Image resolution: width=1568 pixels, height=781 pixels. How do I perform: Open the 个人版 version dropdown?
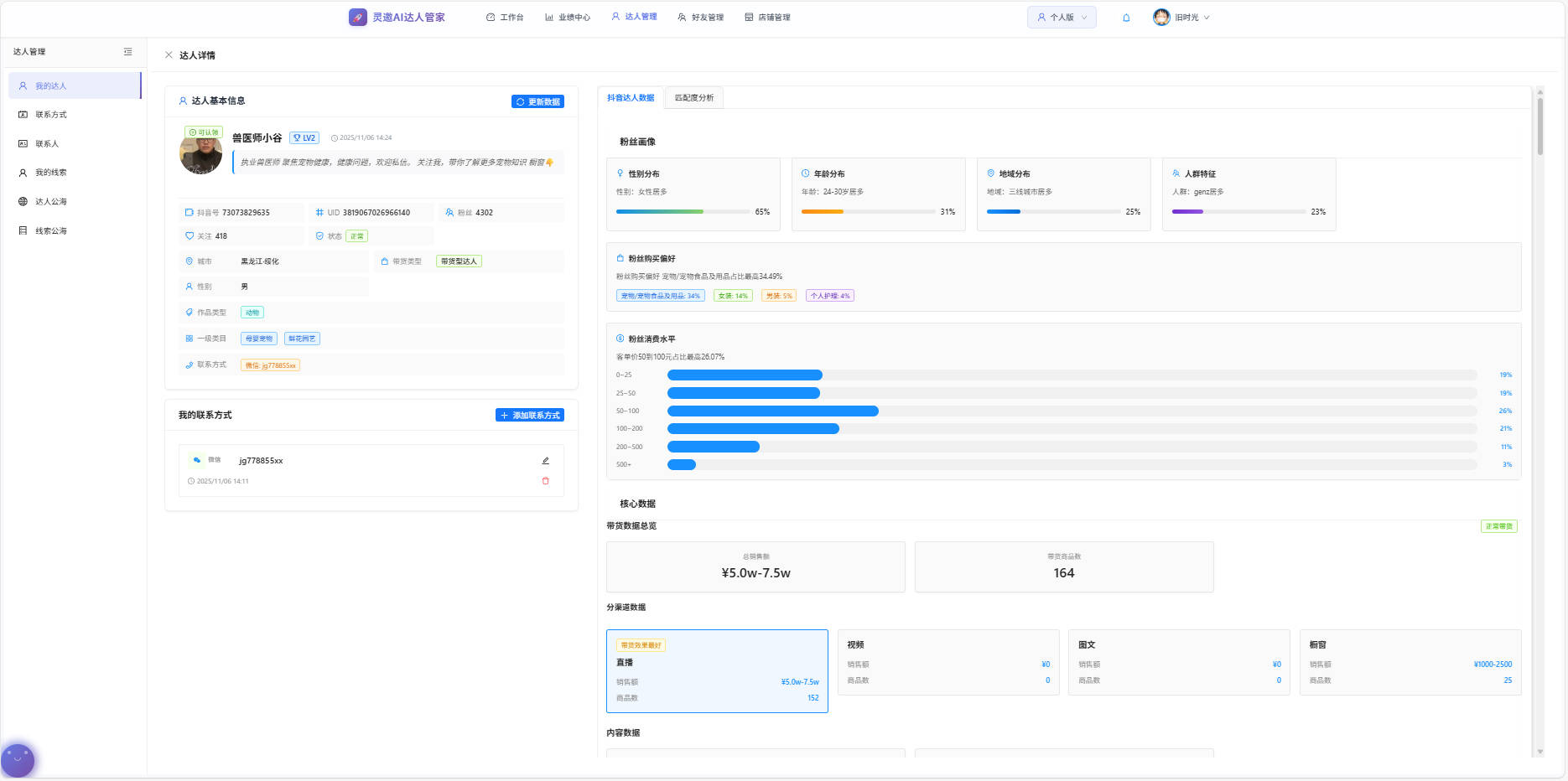(x=1062, y=18)
